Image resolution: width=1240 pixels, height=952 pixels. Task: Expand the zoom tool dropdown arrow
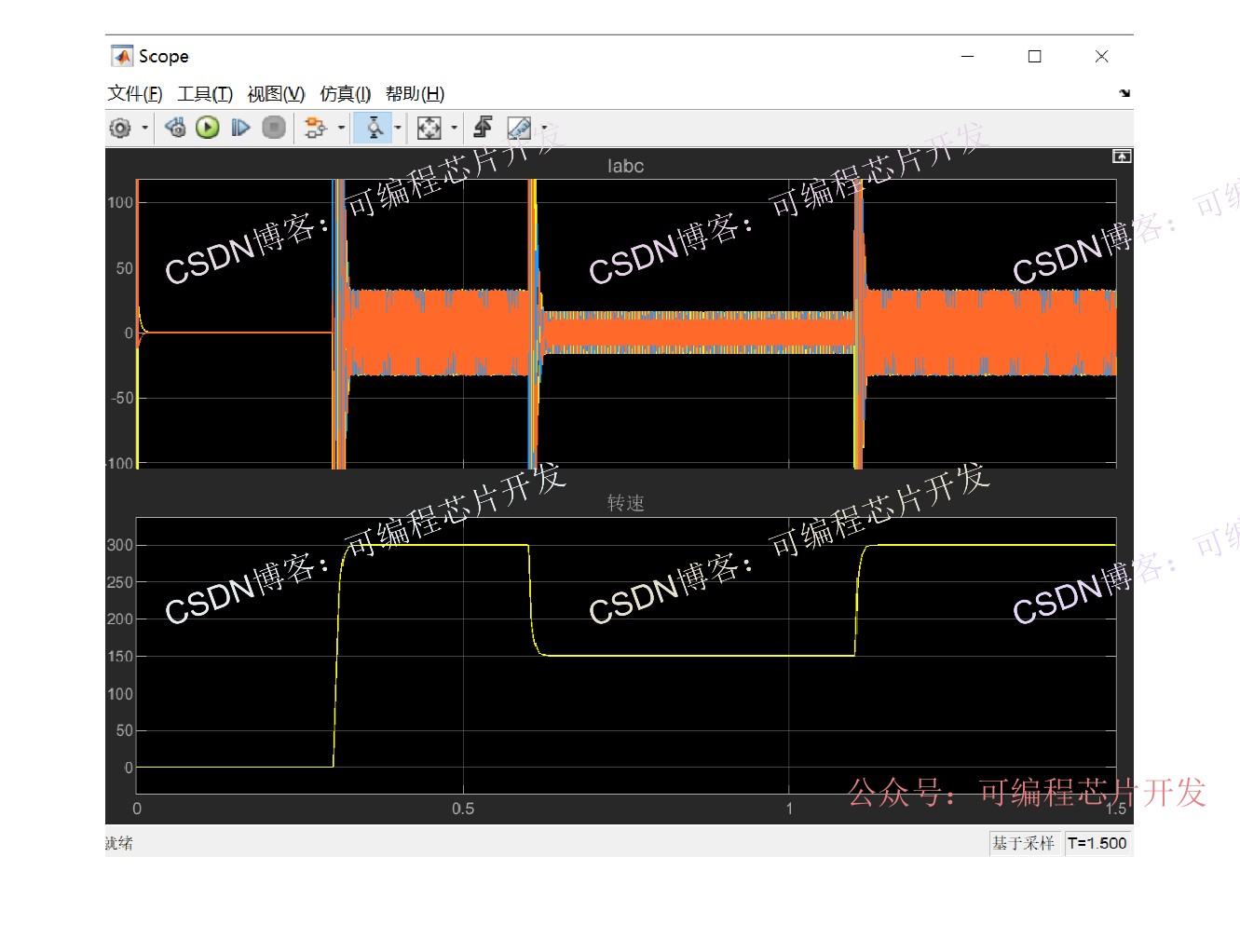point(398,128)
